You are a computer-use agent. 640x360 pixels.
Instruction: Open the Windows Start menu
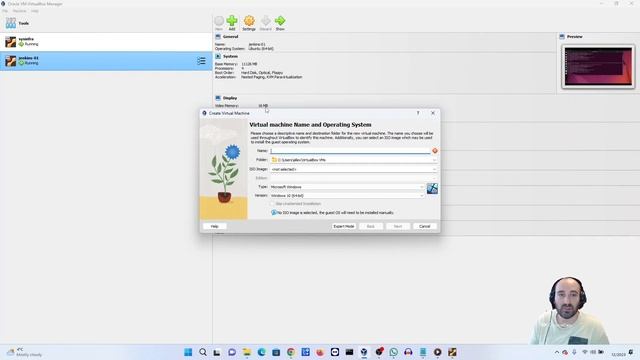[x=188, y=352]
